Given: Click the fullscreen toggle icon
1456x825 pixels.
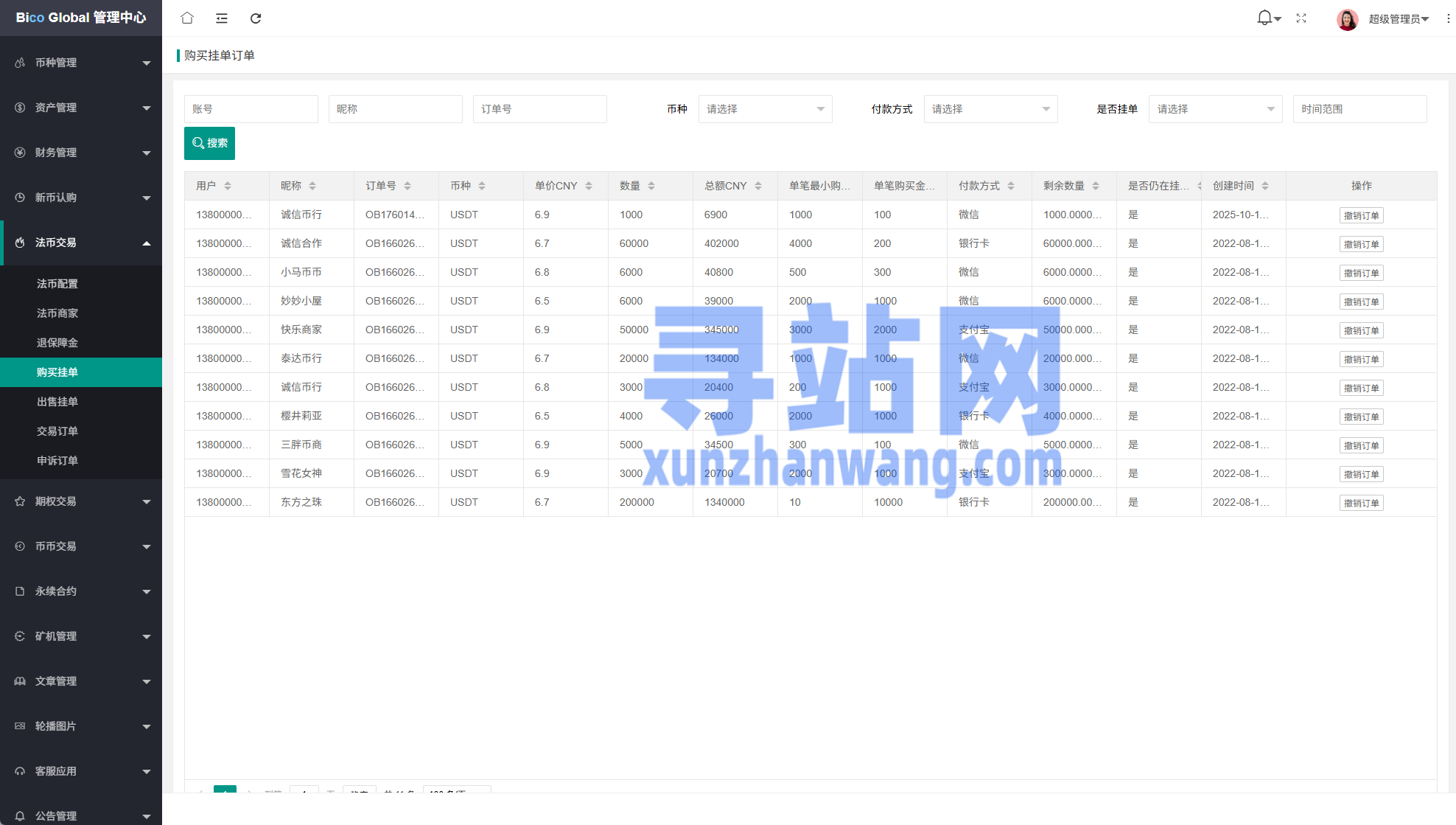Looking at the screenshot, I should pyautogui.click(x=1301, y=18).
